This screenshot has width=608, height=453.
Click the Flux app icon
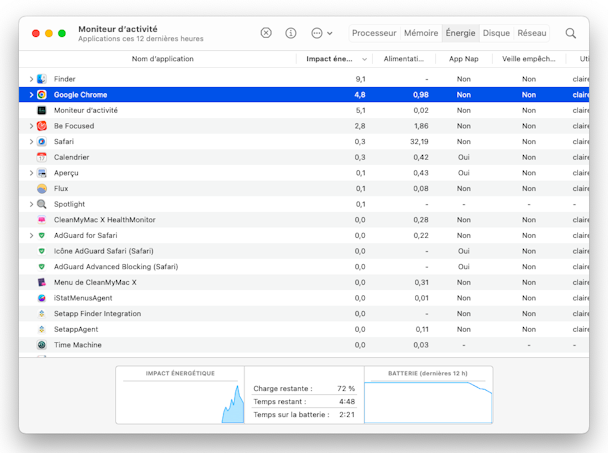(42, 188)
